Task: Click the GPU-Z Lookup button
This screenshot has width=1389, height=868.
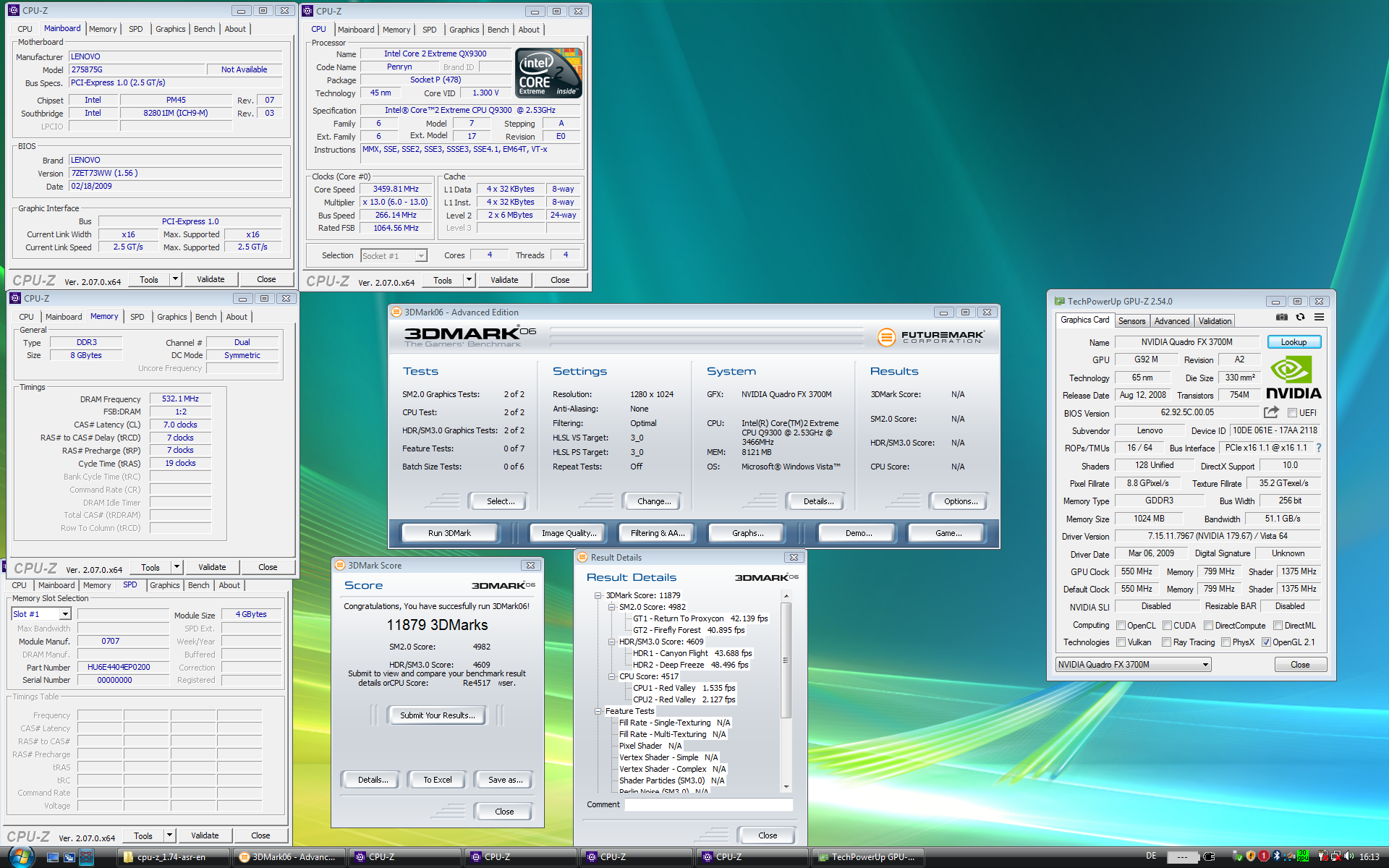Action: [x=1294, y=342]
